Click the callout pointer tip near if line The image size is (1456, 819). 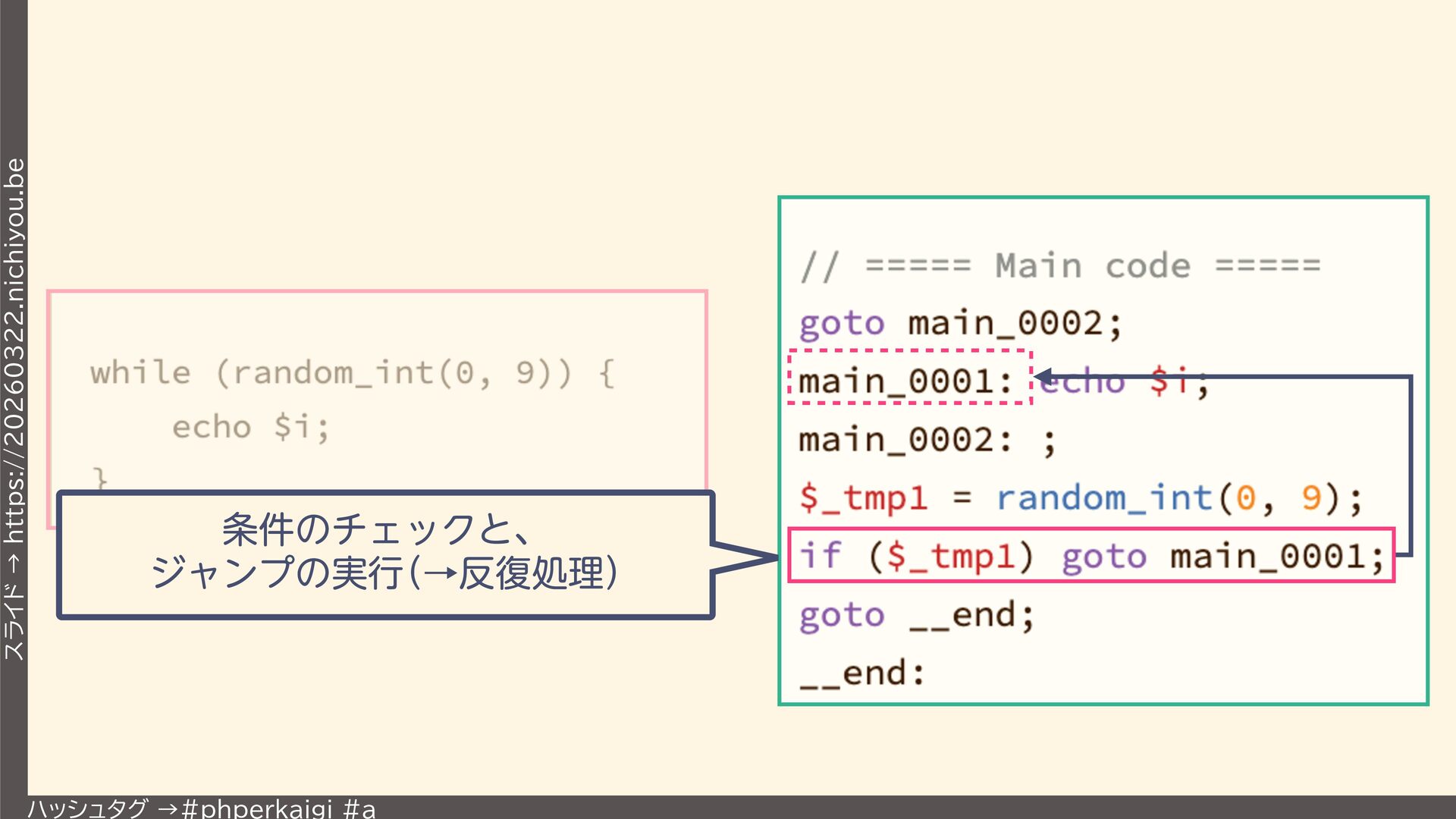772,557
